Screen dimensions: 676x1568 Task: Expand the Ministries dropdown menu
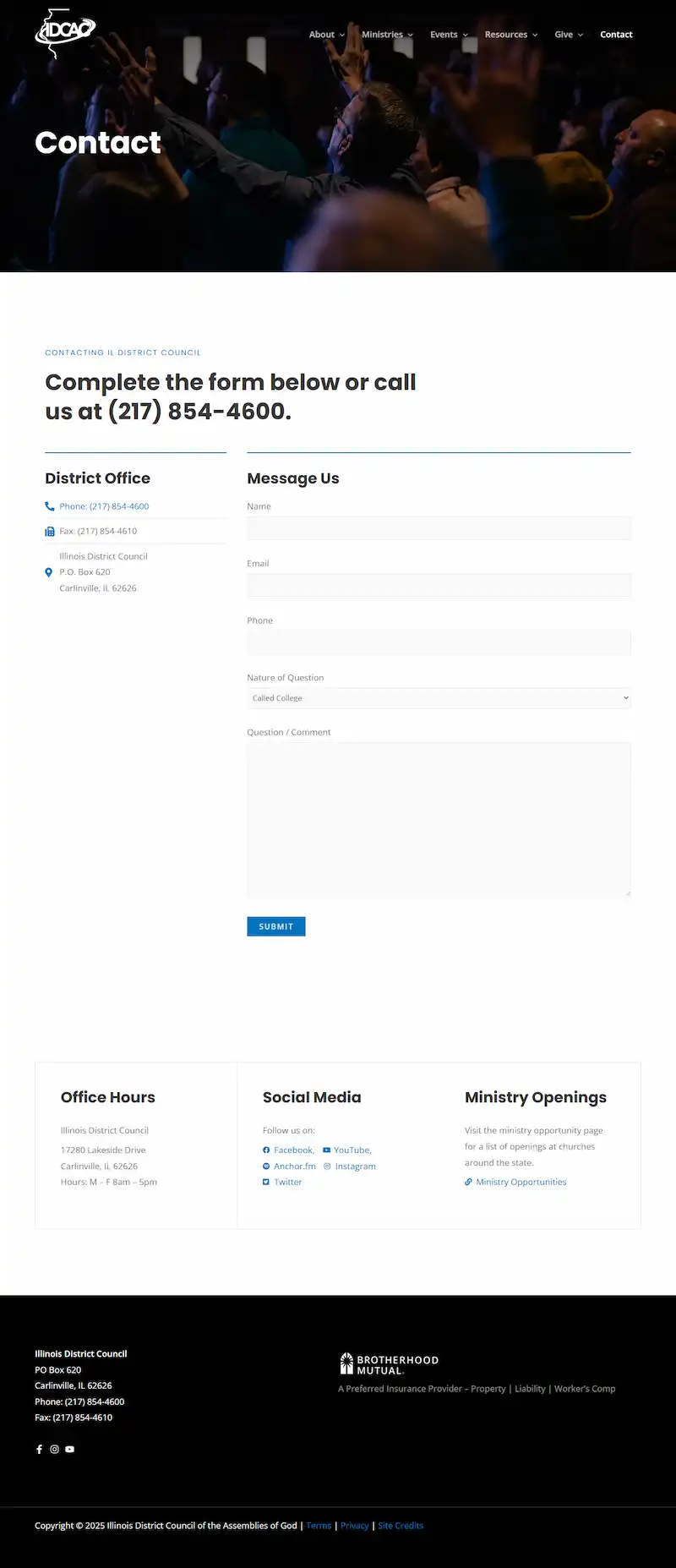[x=387, y=35]
